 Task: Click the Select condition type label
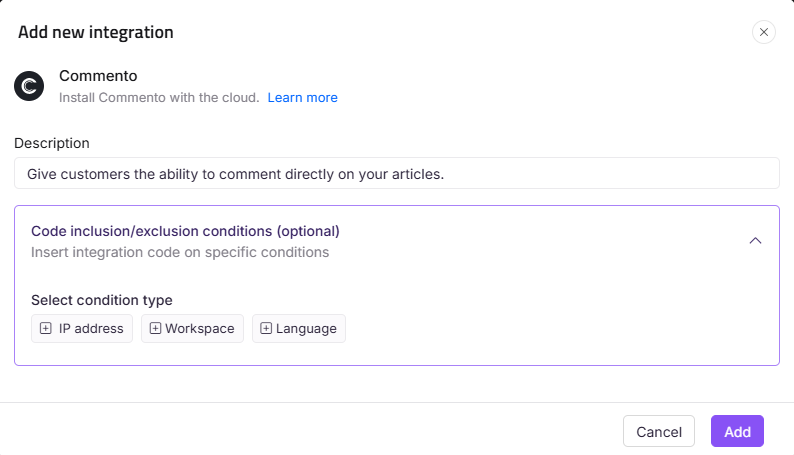click(x=102, y=300)
